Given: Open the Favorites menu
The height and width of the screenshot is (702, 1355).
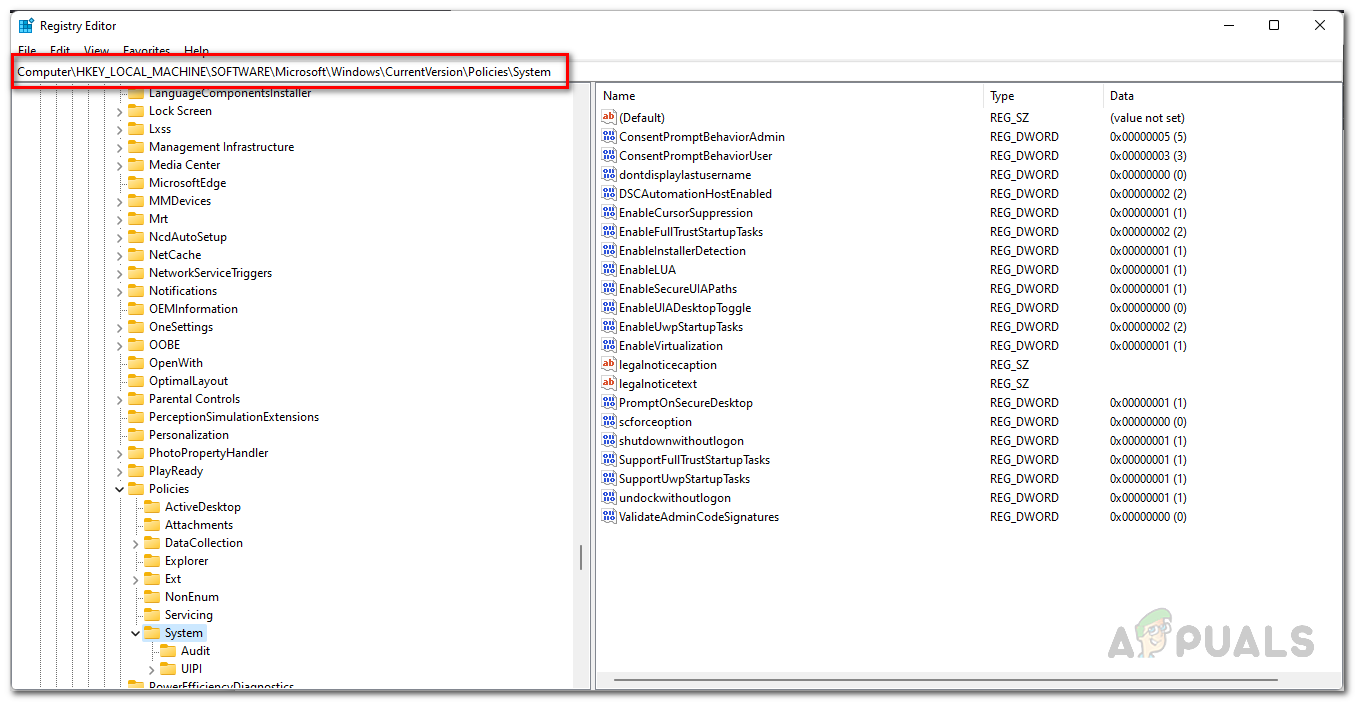Looking at the screenshot, I should pos(146,50).
